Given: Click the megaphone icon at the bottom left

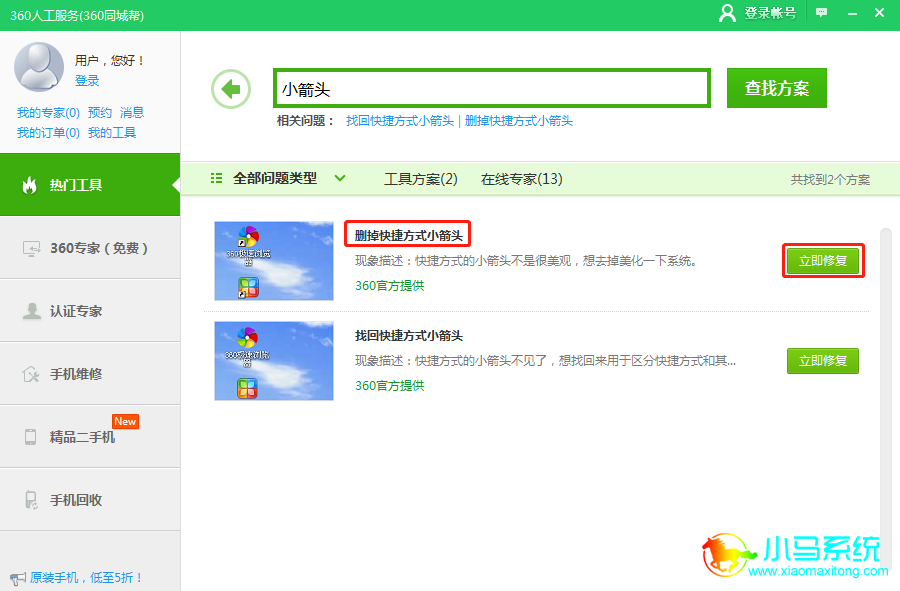Looking at the screenshot, I should coord(17,578).
